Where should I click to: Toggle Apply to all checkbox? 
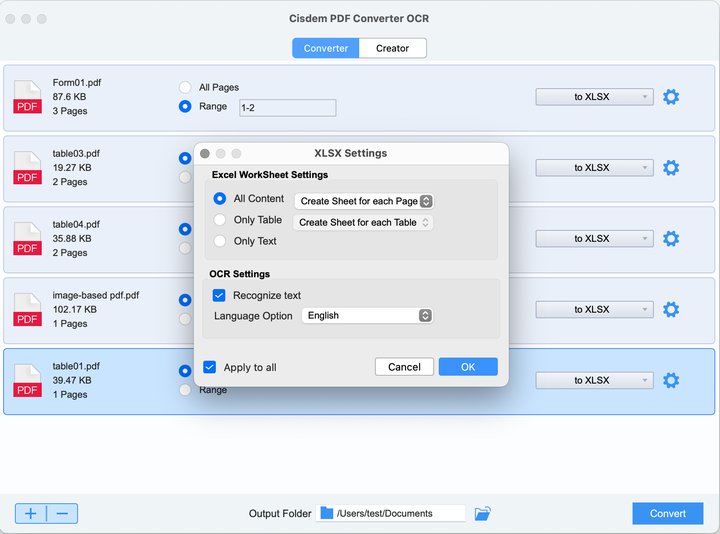point(209,367)
